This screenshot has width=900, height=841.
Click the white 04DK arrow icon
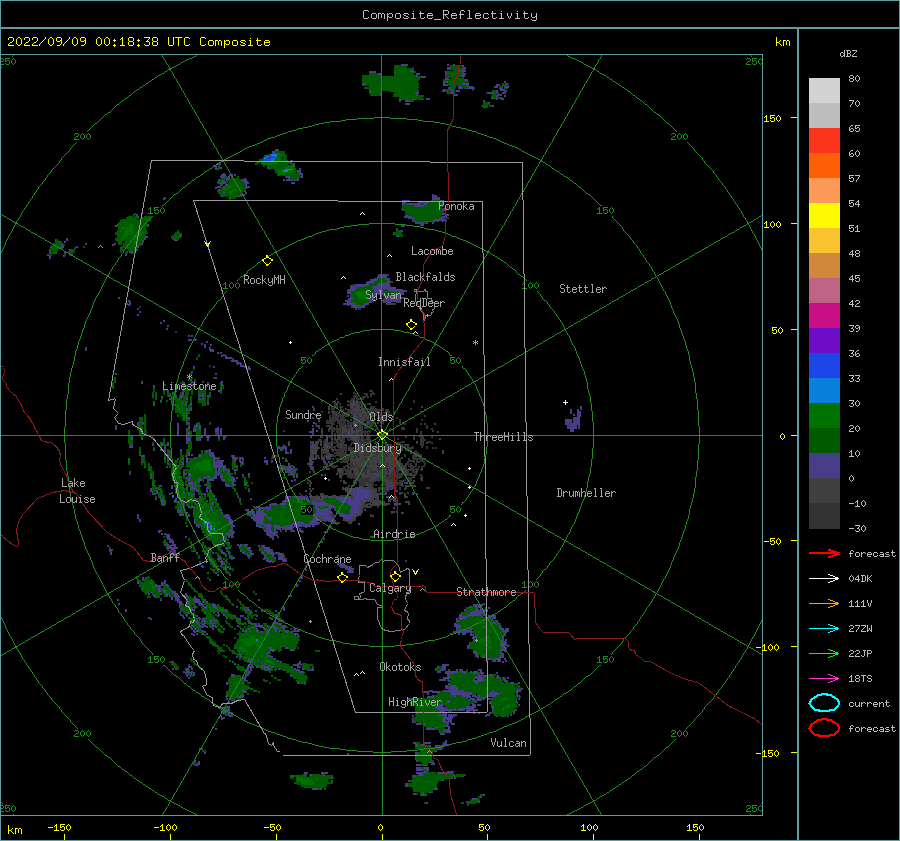(824, 578)
